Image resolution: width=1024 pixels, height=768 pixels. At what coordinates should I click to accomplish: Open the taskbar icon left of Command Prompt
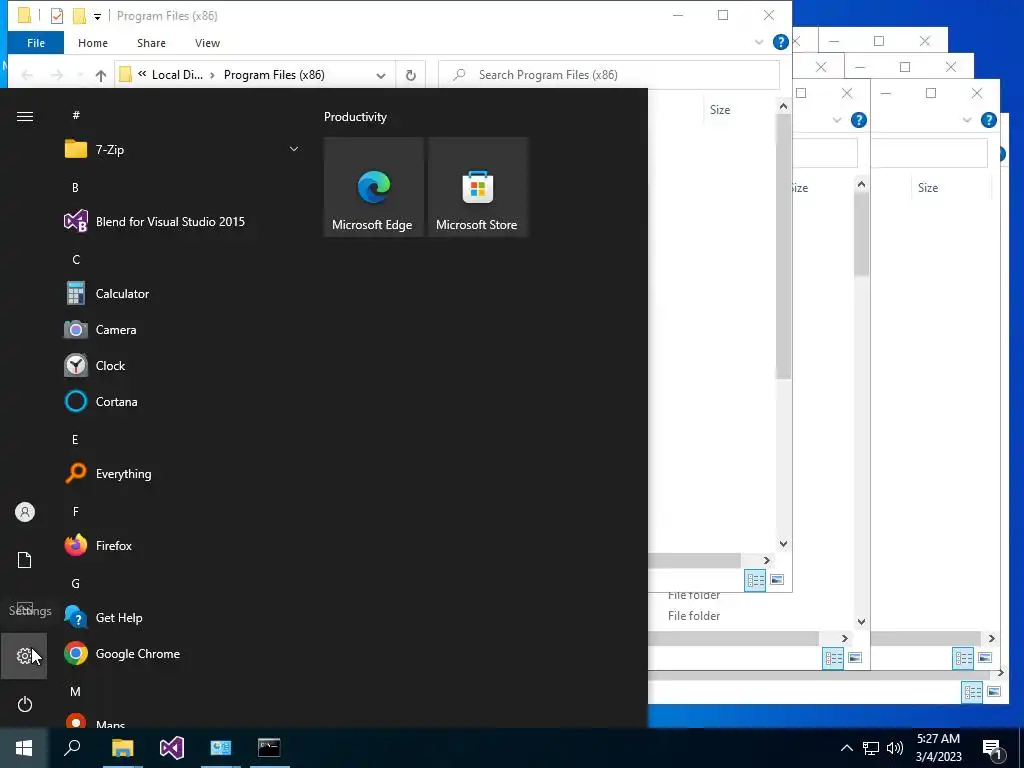(x=221, y=748)
